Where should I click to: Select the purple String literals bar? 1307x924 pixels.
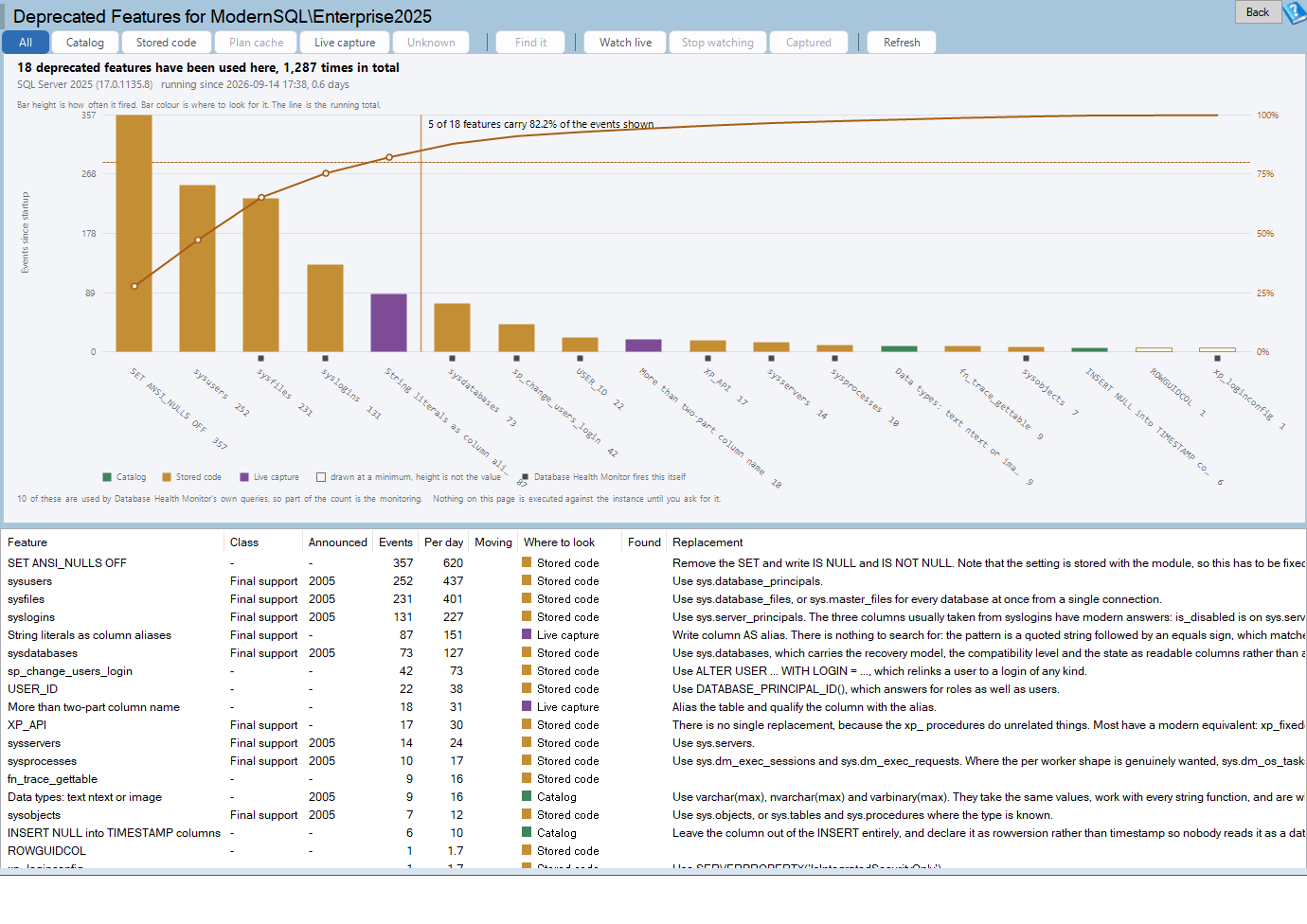[x=388, y=323]
